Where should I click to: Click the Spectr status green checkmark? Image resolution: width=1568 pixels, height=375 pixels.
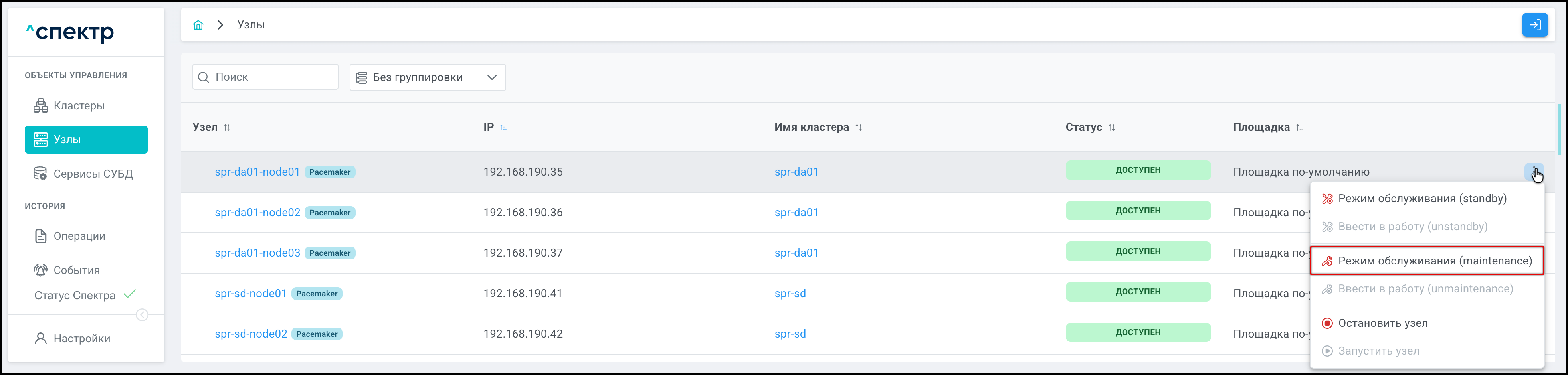click(x=130, y=295)
